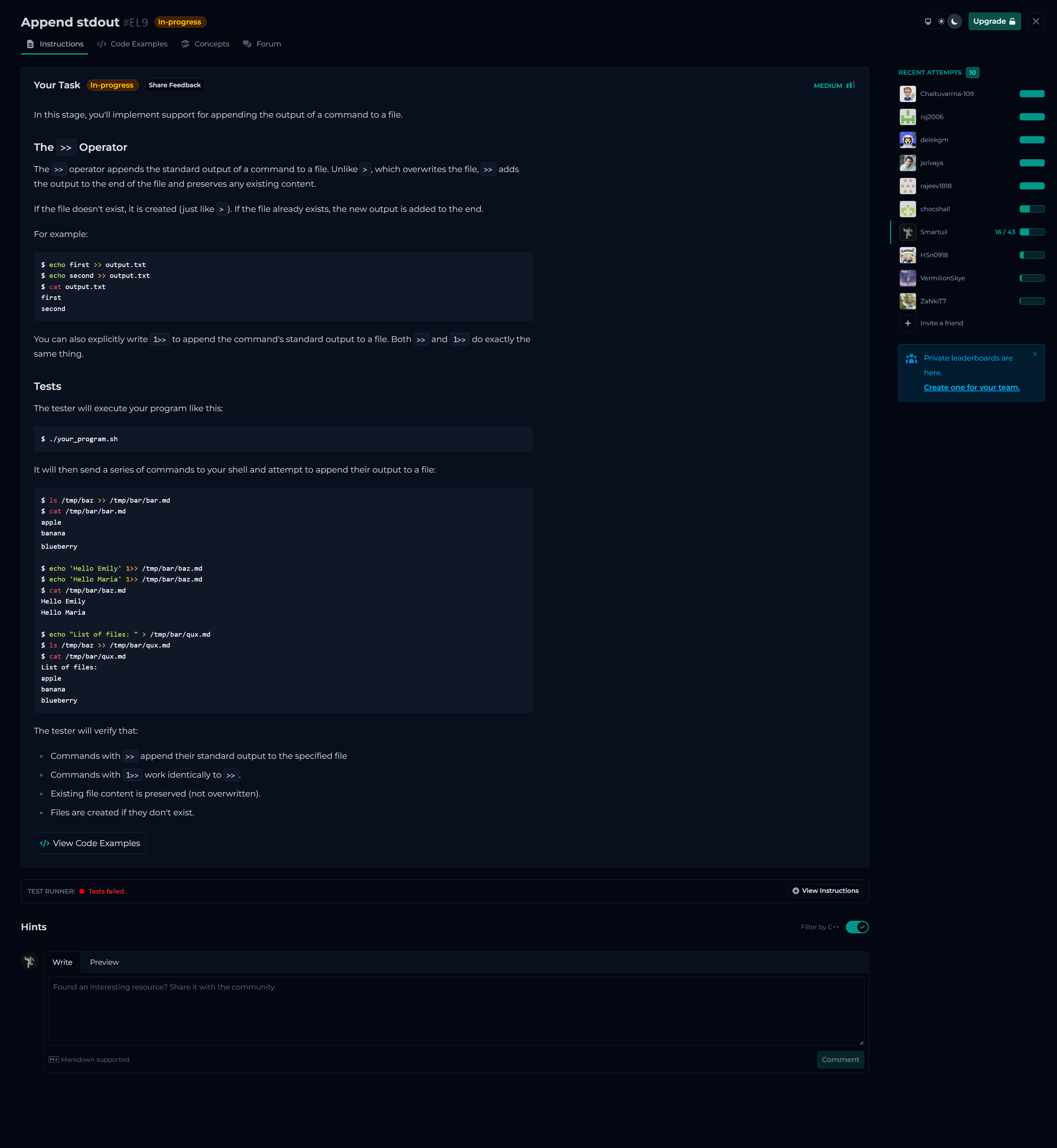Click Chaituvarma-109's avatar

(x=907, y=94)
